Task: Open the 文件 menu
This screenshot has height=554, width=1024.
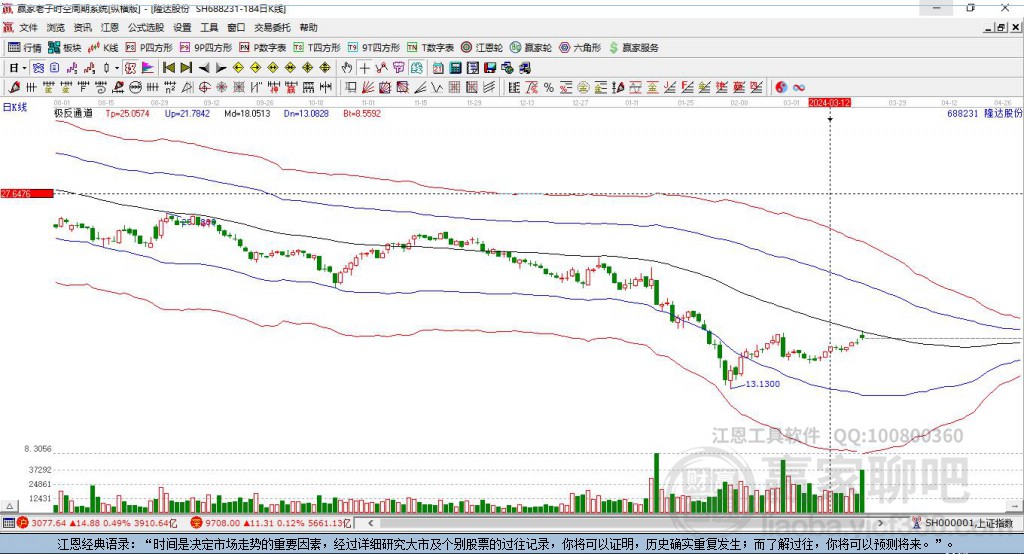Action: pyautogui.click(x=29, y=27)
